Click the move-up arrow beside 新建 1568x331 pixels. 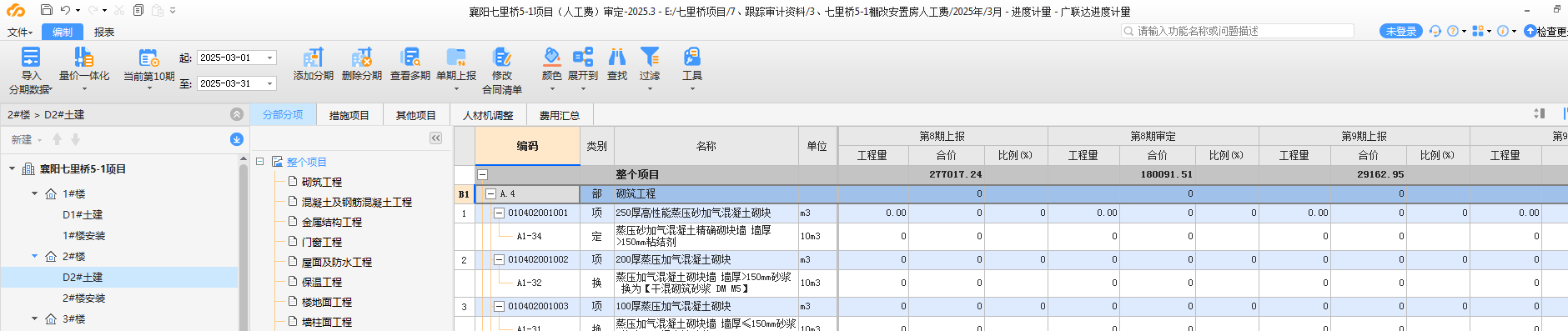click(x=57, y=139)
